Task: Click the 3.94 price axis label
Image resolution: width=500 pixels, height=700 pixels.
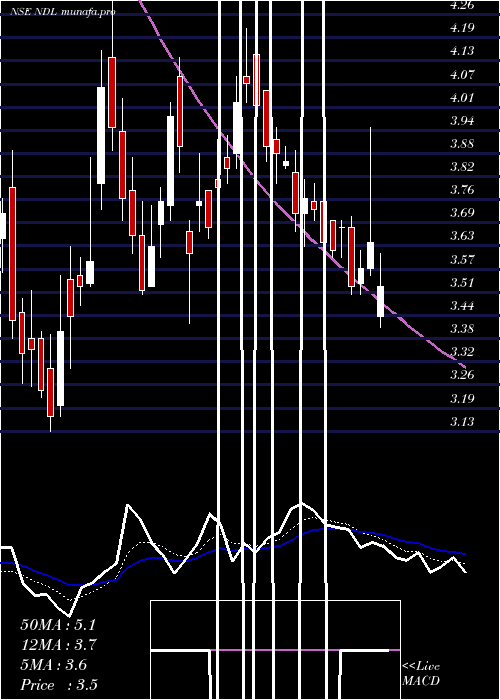Action: point(462,121)
